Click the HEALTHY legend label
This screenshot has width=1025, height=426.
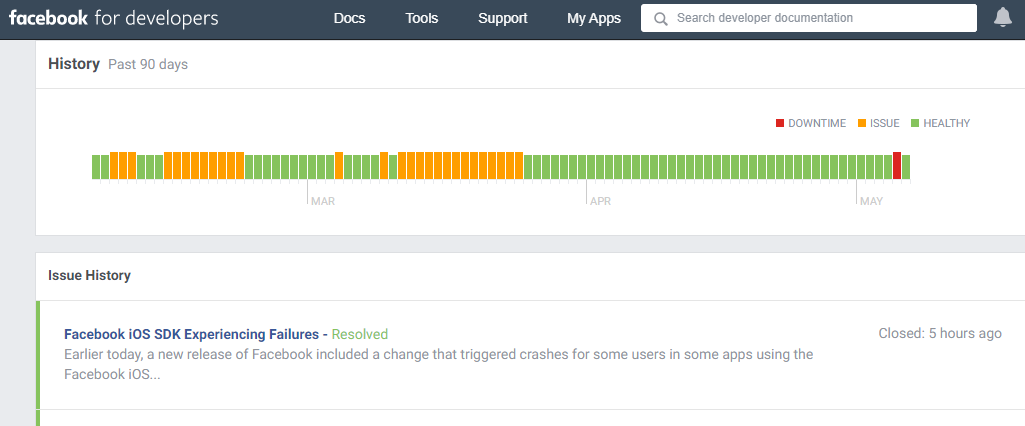[x=947, y=123]
